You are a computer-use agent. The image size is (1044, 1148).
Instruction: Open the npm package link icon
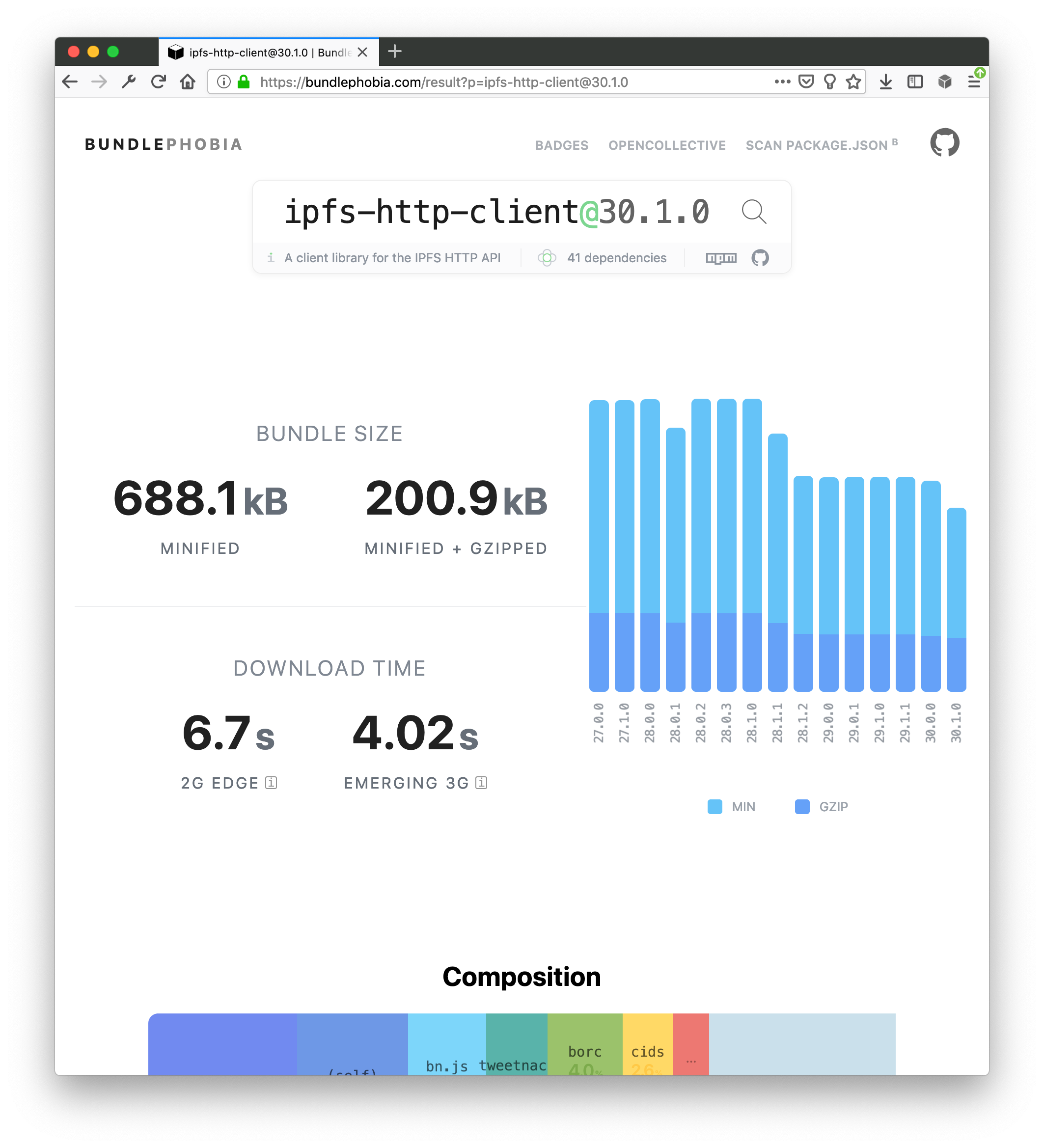(720, 258)
